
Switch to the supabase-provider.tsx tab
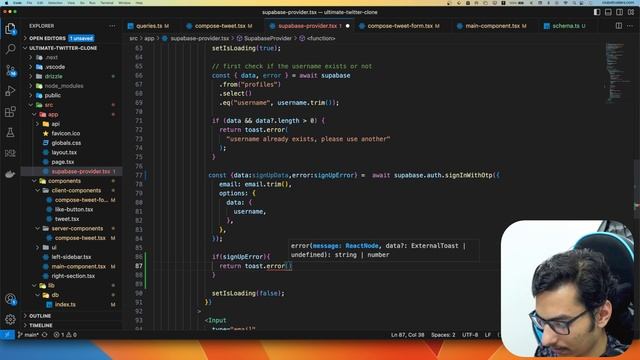tap(308, 26)
